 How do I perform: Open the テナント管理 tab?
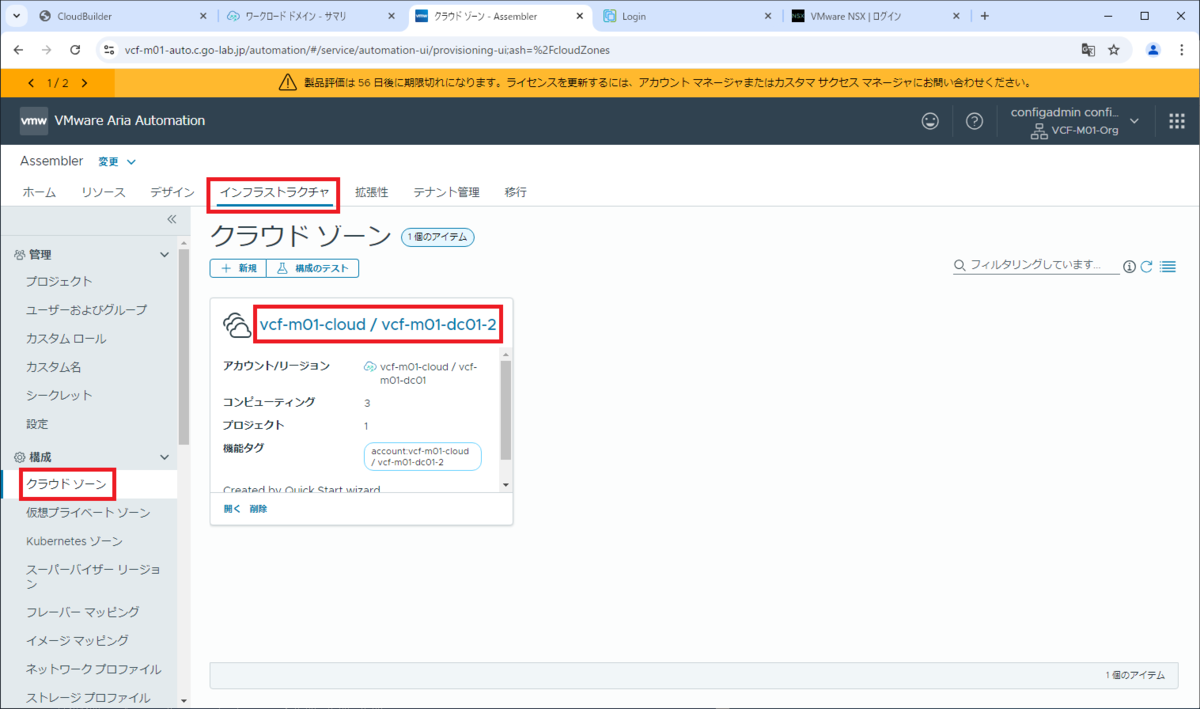tap(446, 192)
